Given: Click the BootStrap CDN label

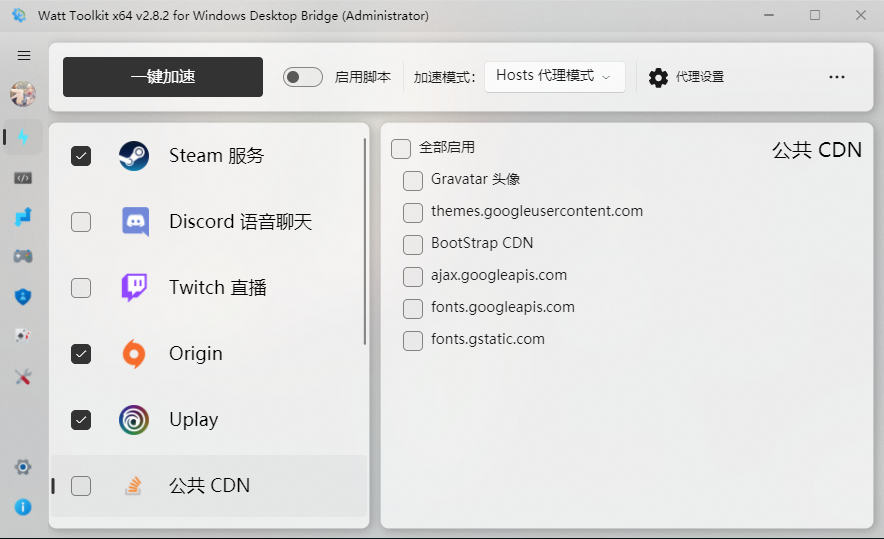Looking at the screenshot, I should (482, 243).
